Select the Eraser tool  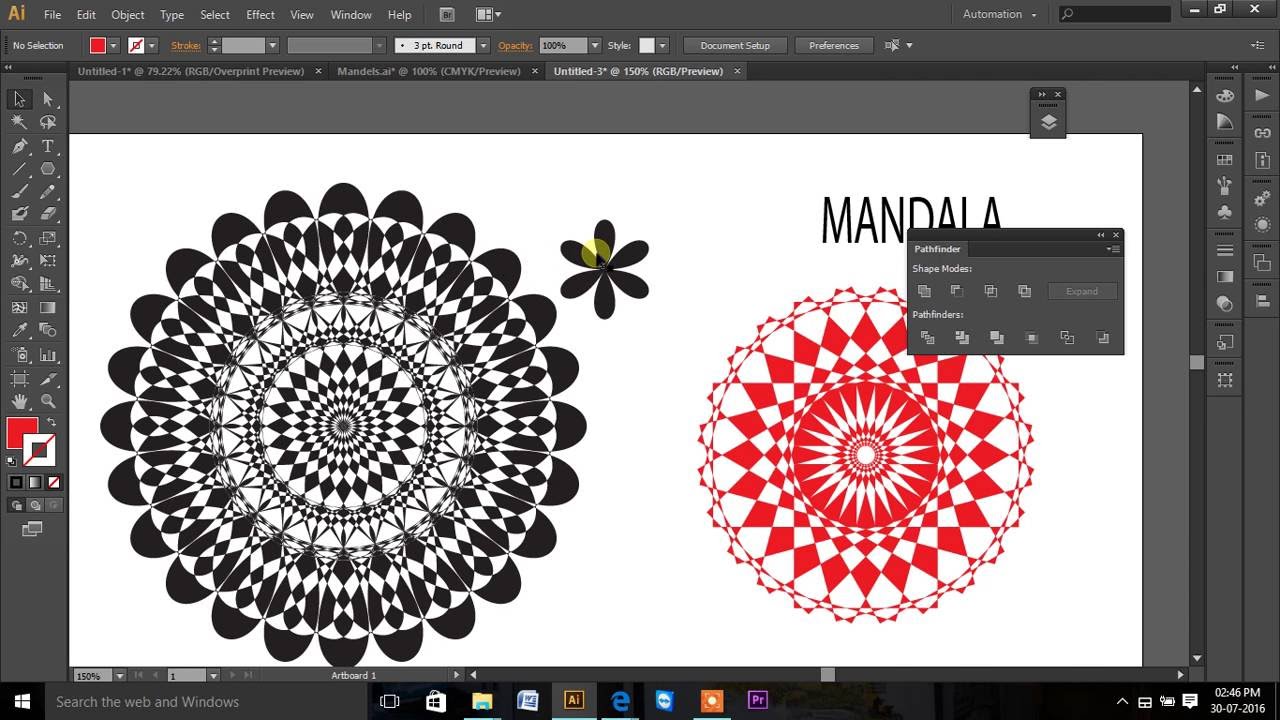(47, 214)
